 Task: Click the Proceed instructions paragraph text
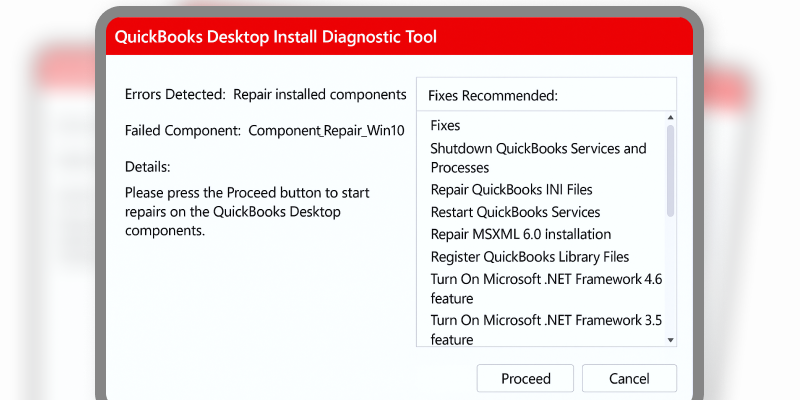pyautogui.click(x=247, y=212)
